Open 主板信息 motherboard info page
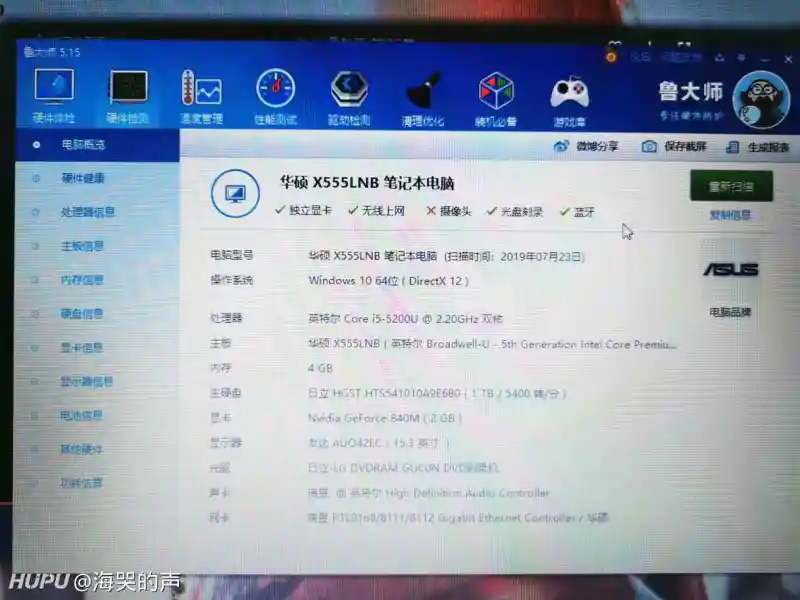Image resolution: width=800 pixels, height=600 pixels. [82, 246]
